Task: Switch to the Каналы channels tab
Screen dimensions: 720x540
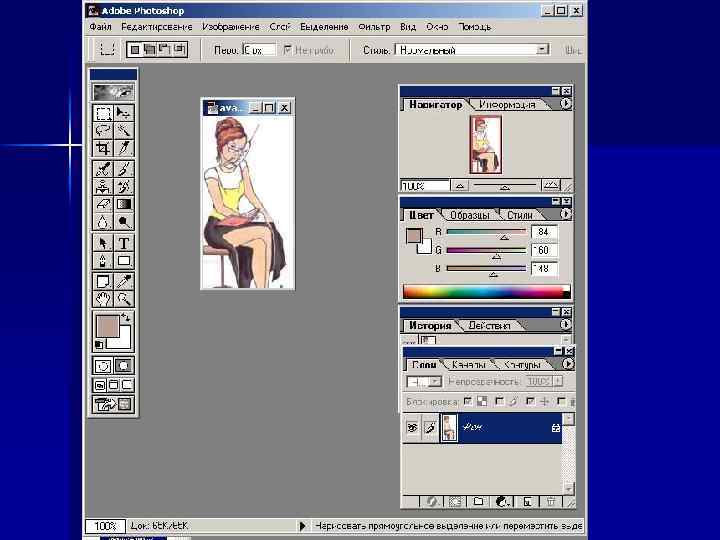Action: click(468, 365)
